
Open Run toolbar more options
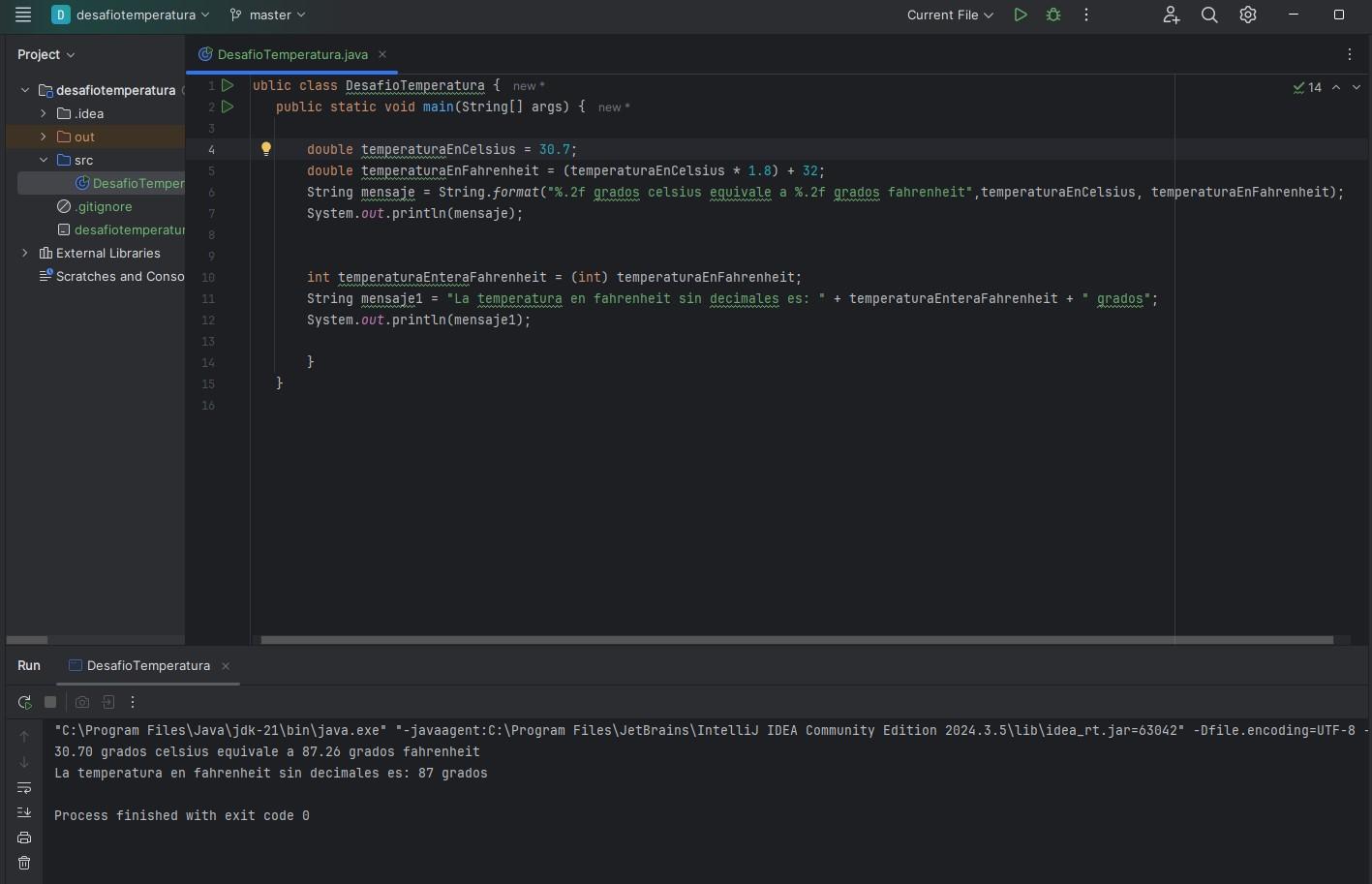click(x=133, y=702)
